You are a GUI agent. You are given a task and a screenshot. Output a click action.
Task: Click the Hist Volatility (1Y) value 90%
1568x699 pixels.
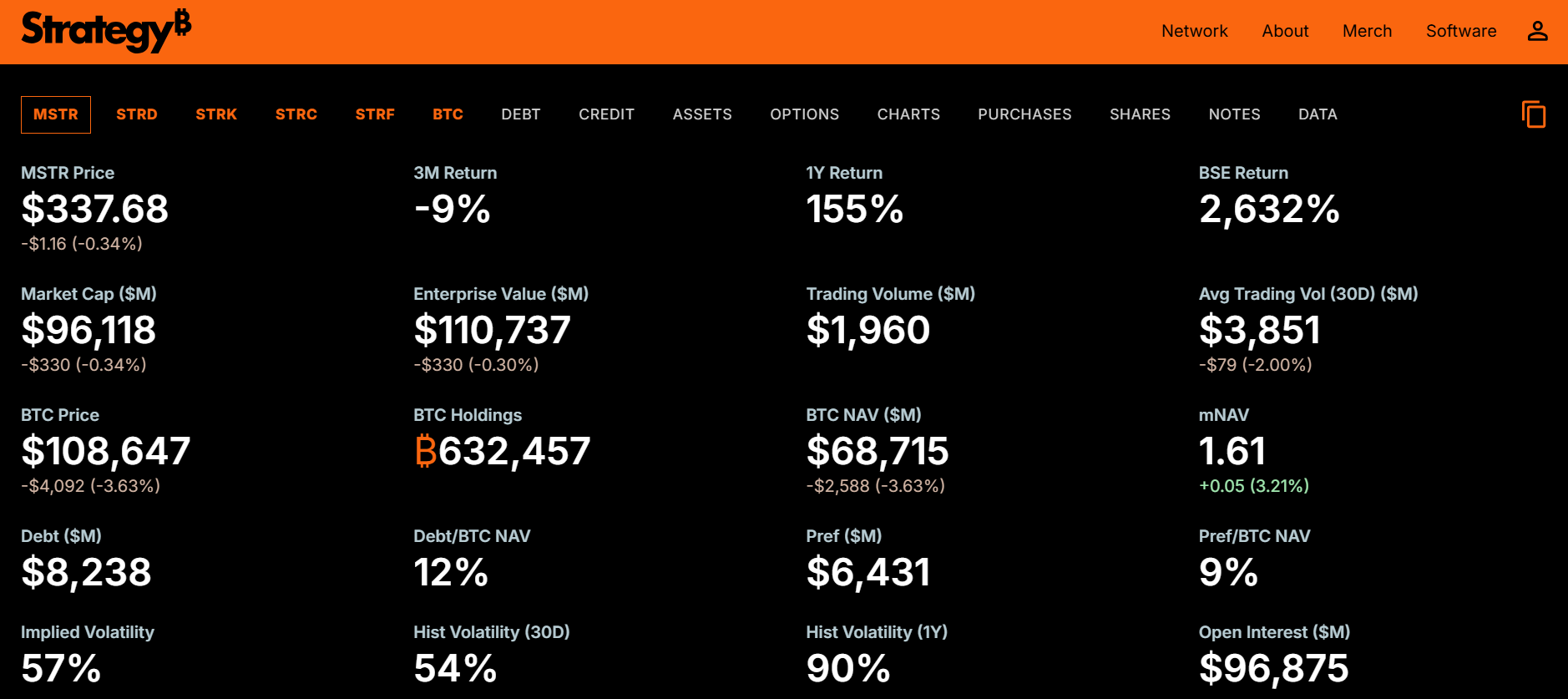[x=848, y=668]
